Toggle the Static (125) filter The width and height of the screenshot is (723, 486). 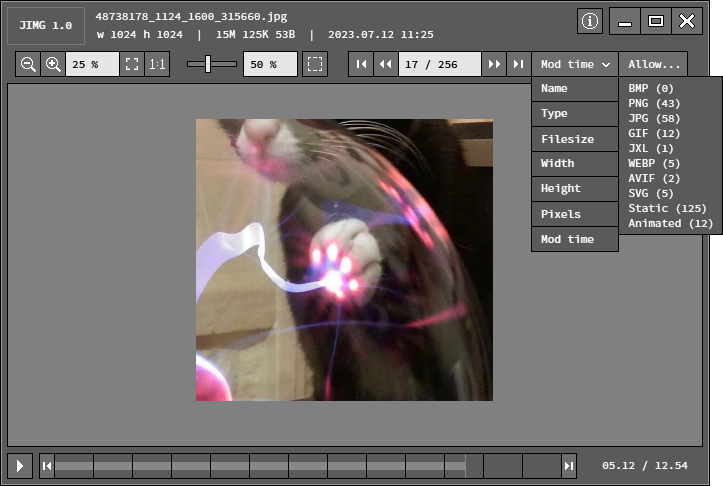click(x=667, y=208)
